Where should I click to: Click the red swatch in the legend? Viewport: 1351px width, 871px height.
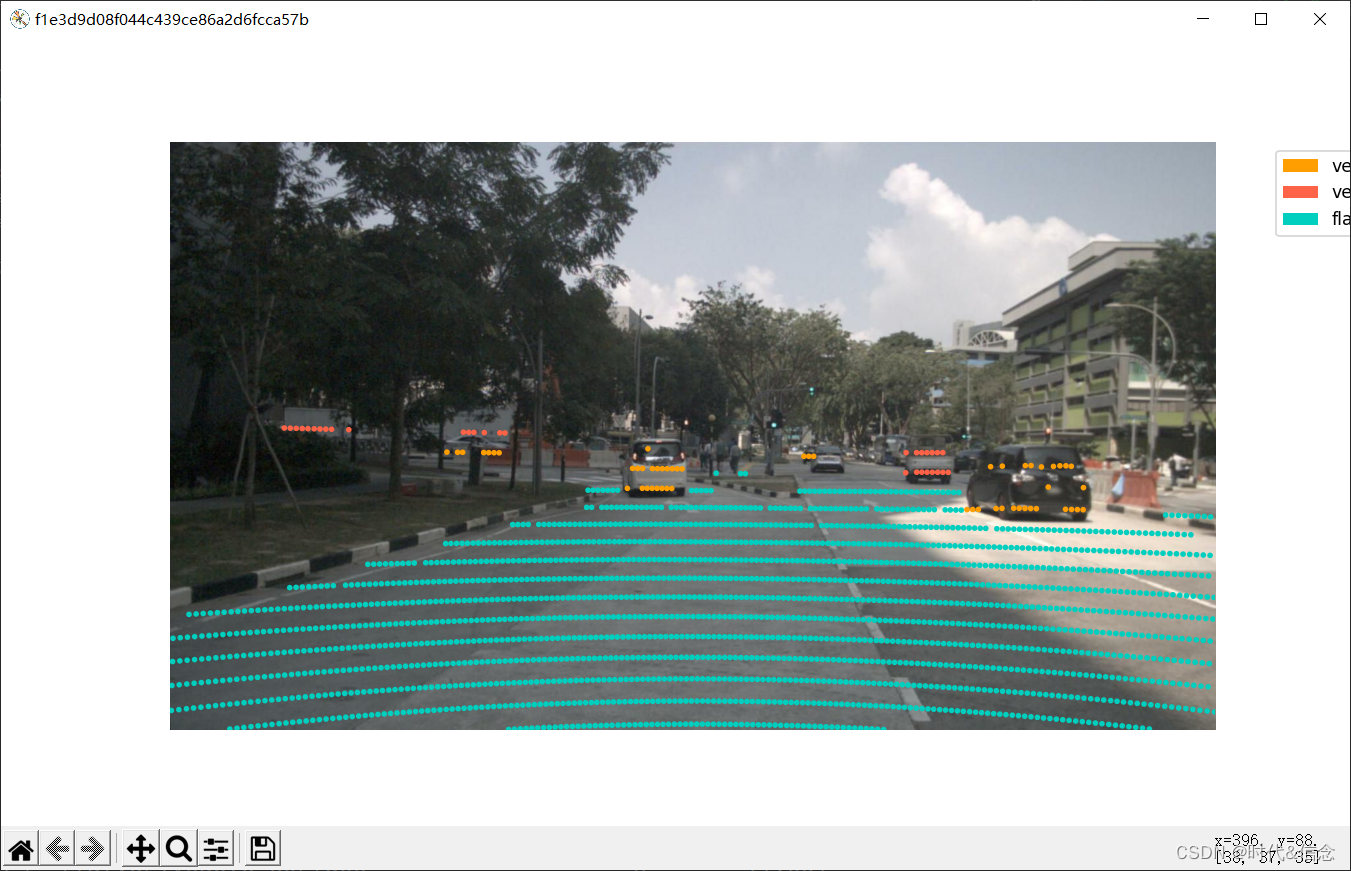click(1300, 192)
